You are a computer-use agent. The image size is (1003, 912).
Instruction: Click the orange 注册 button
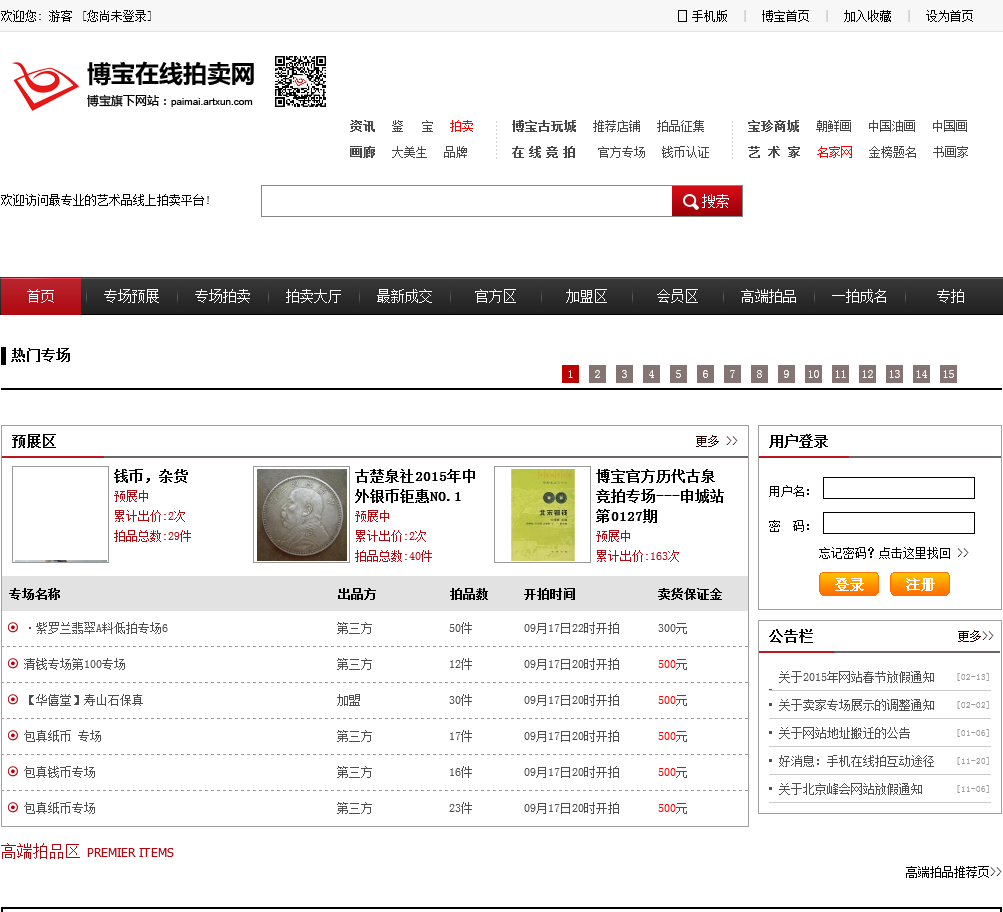click(919, 584)
